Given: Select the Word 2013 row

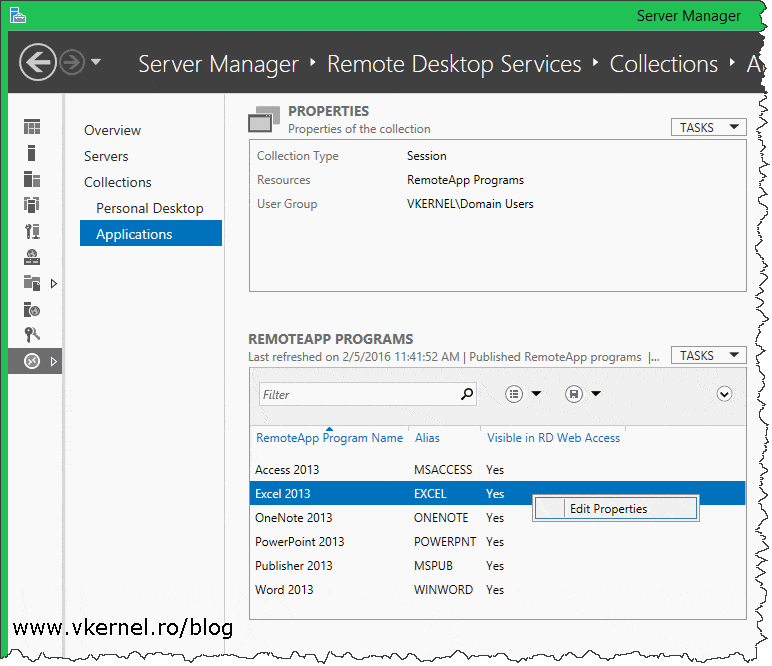Looking at the screenshot, I should tap(497, 590).
